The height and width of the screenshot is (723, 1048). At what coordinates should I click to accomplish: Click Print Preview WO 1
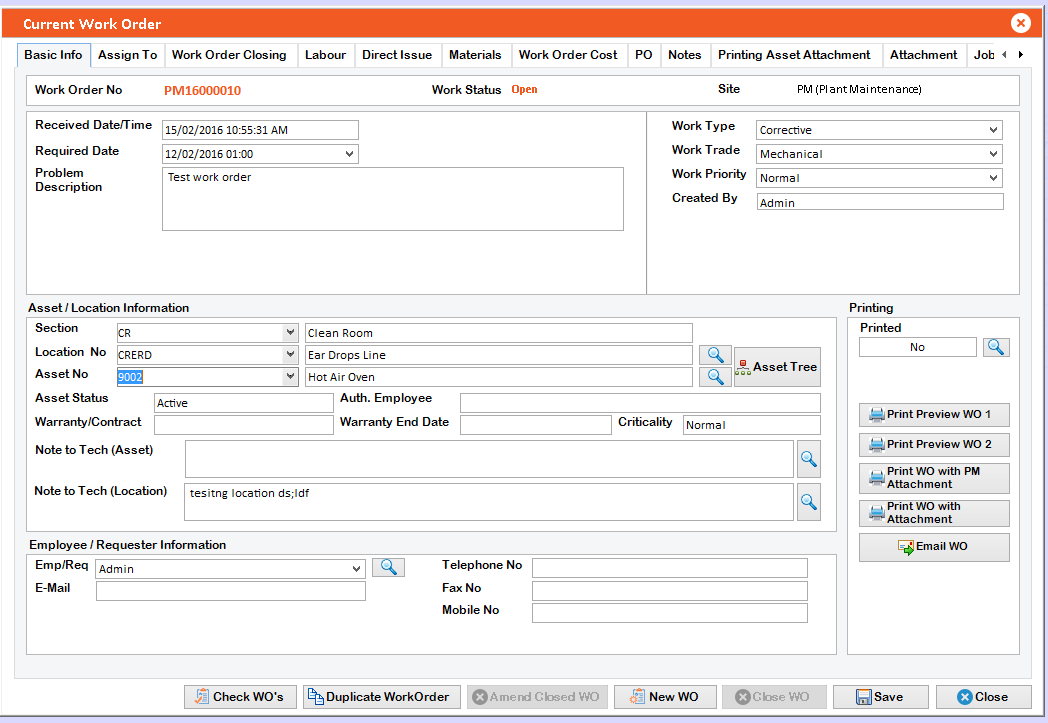[x=934, y=415]
